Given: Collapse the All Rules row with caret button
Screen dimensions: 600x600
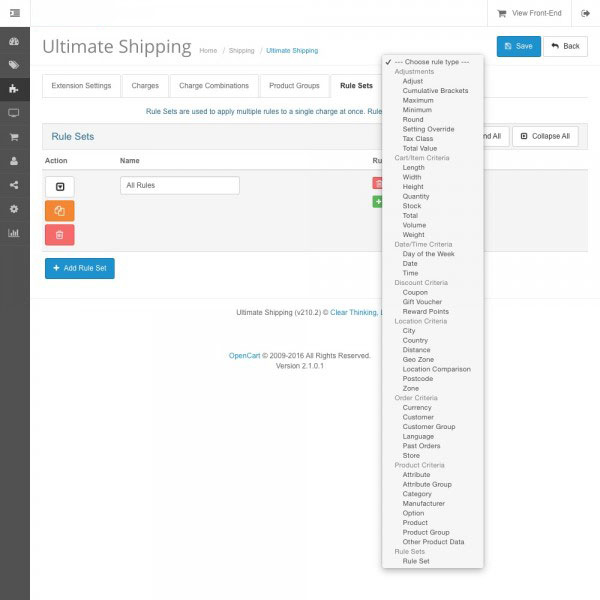Looking at the screenshot, I should point(59,186).
